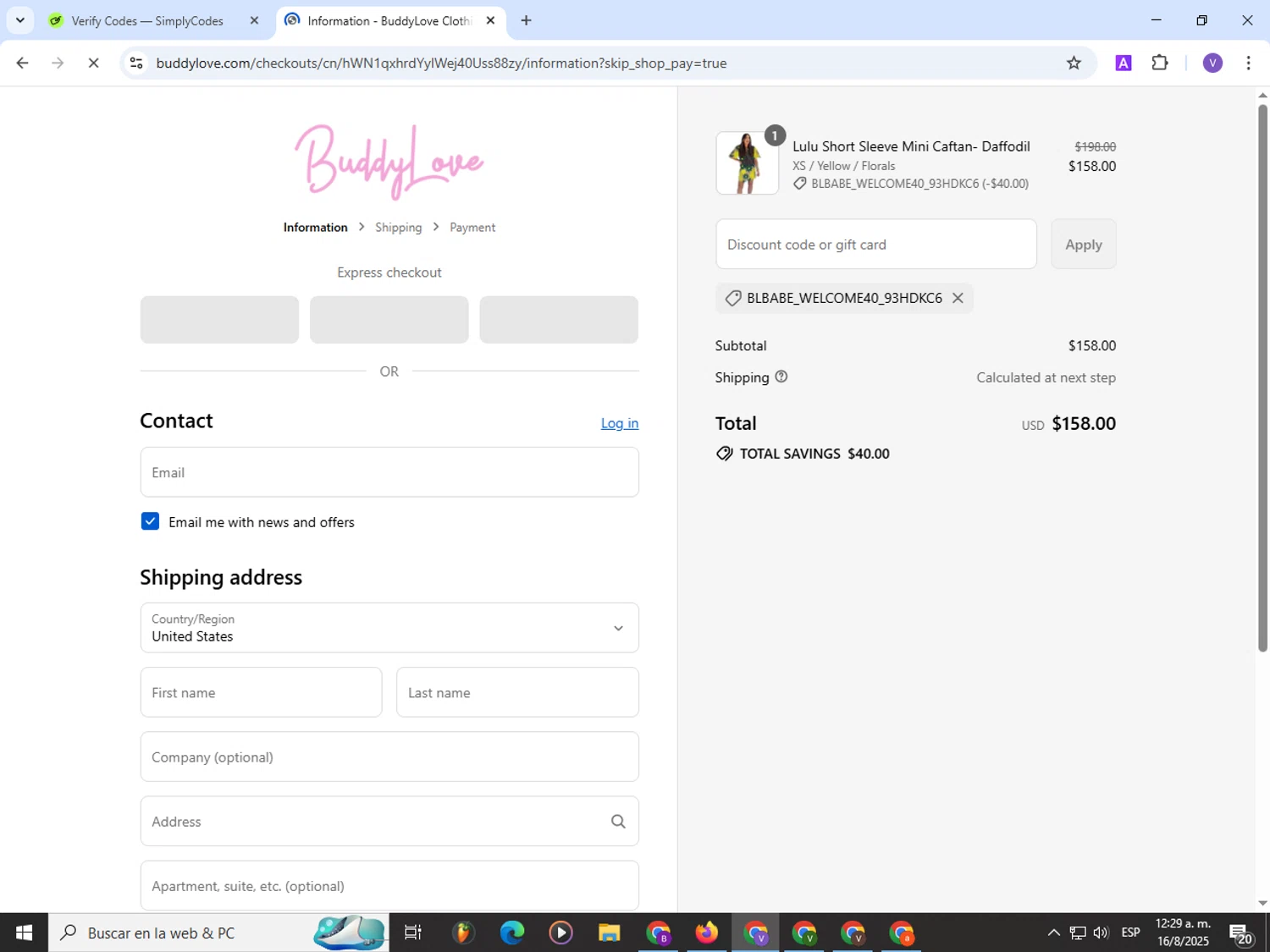Follow the Log in link

tap(620, 423)
